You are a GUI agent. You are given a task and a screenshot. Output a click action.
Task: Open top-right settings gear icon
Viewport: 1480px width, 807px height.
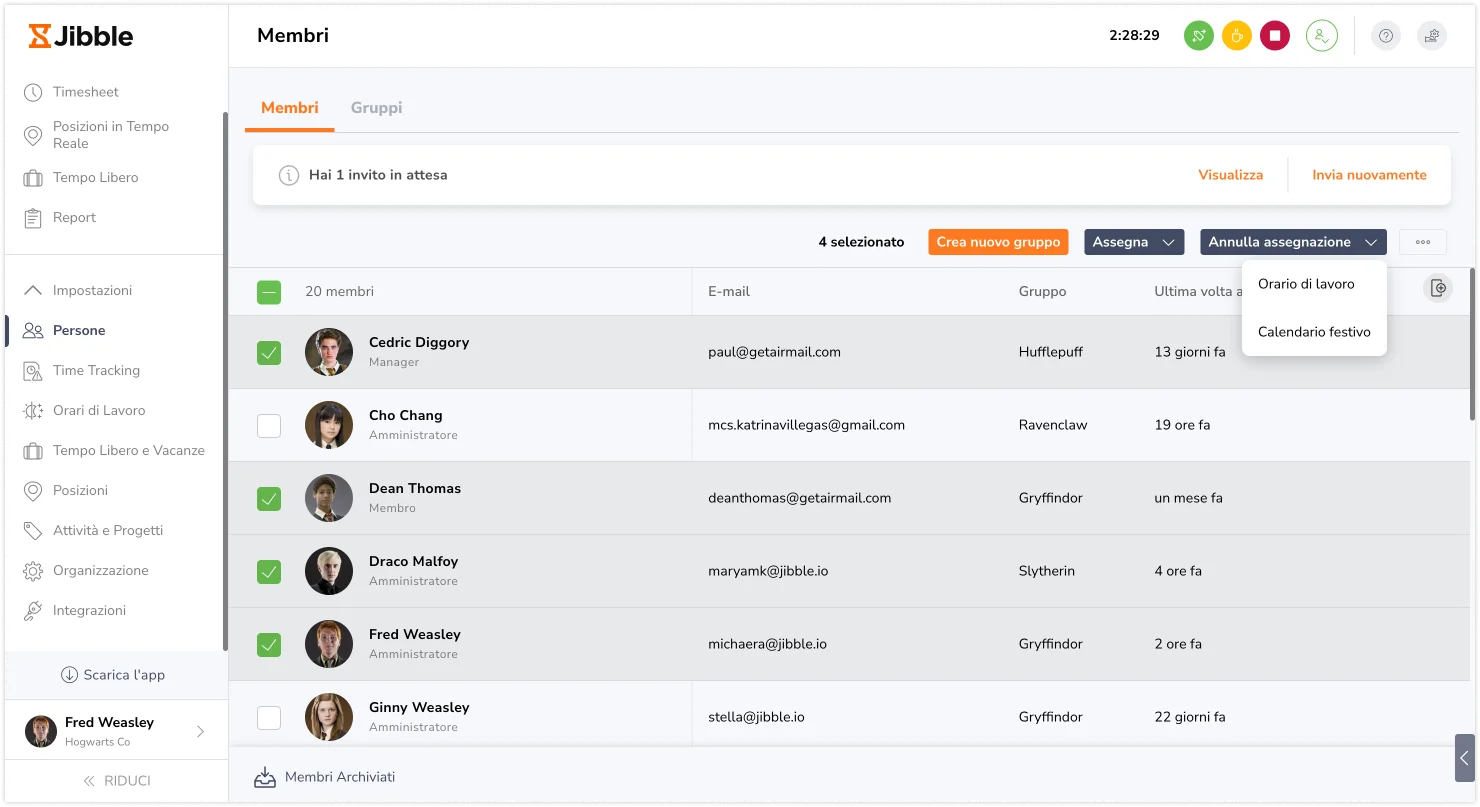tap(1432, 36)
